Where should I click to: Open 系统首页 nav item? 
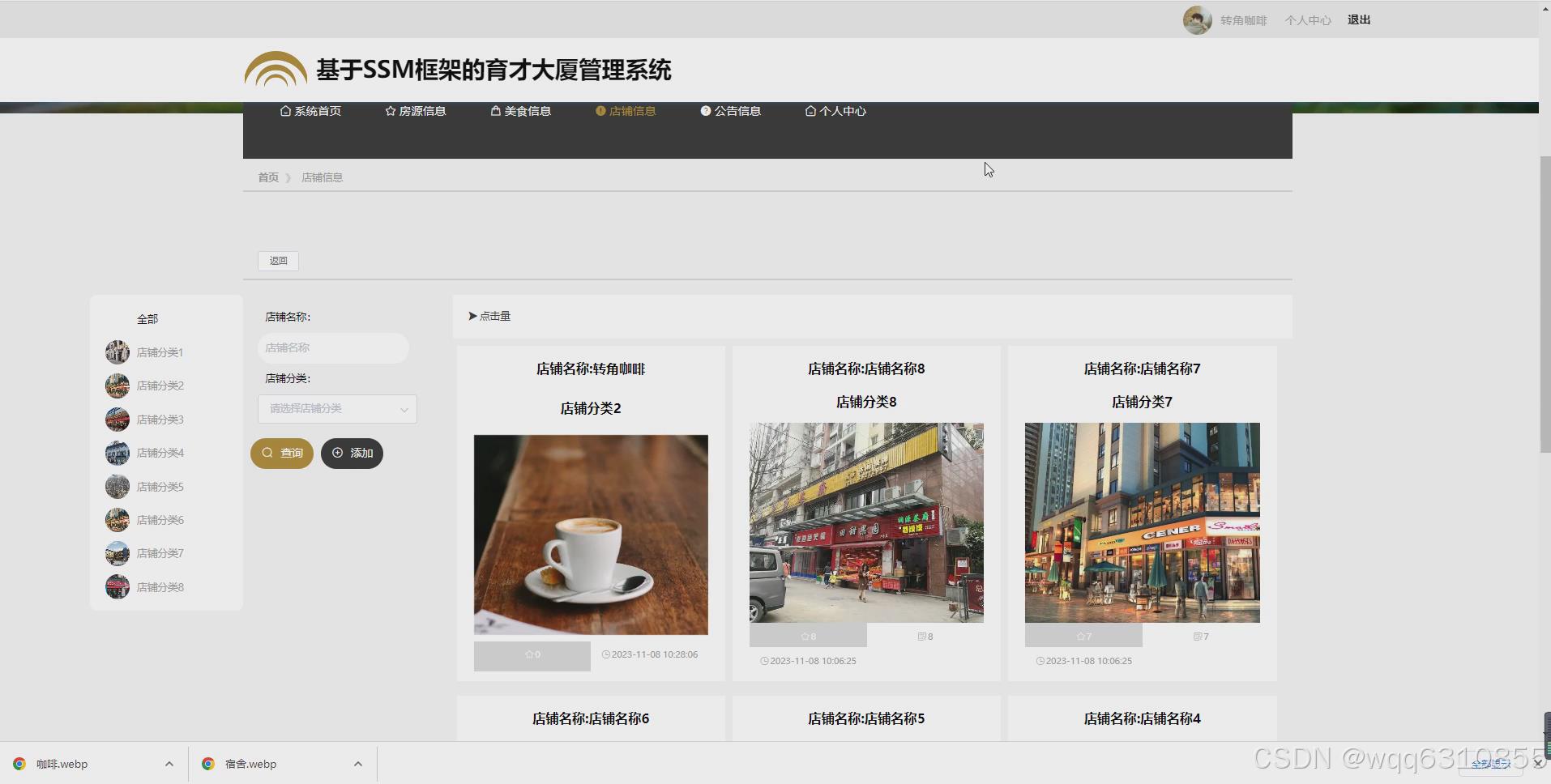(310, 111)
